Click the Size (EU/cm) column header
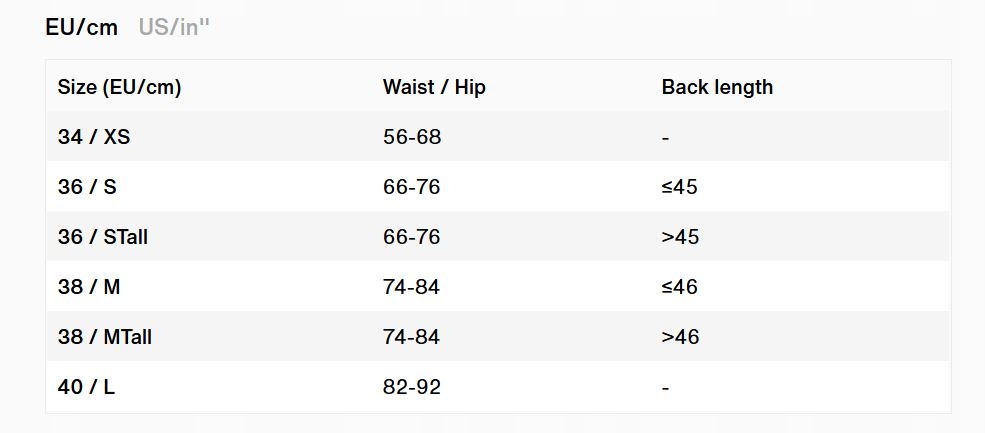 click(119, 87)
